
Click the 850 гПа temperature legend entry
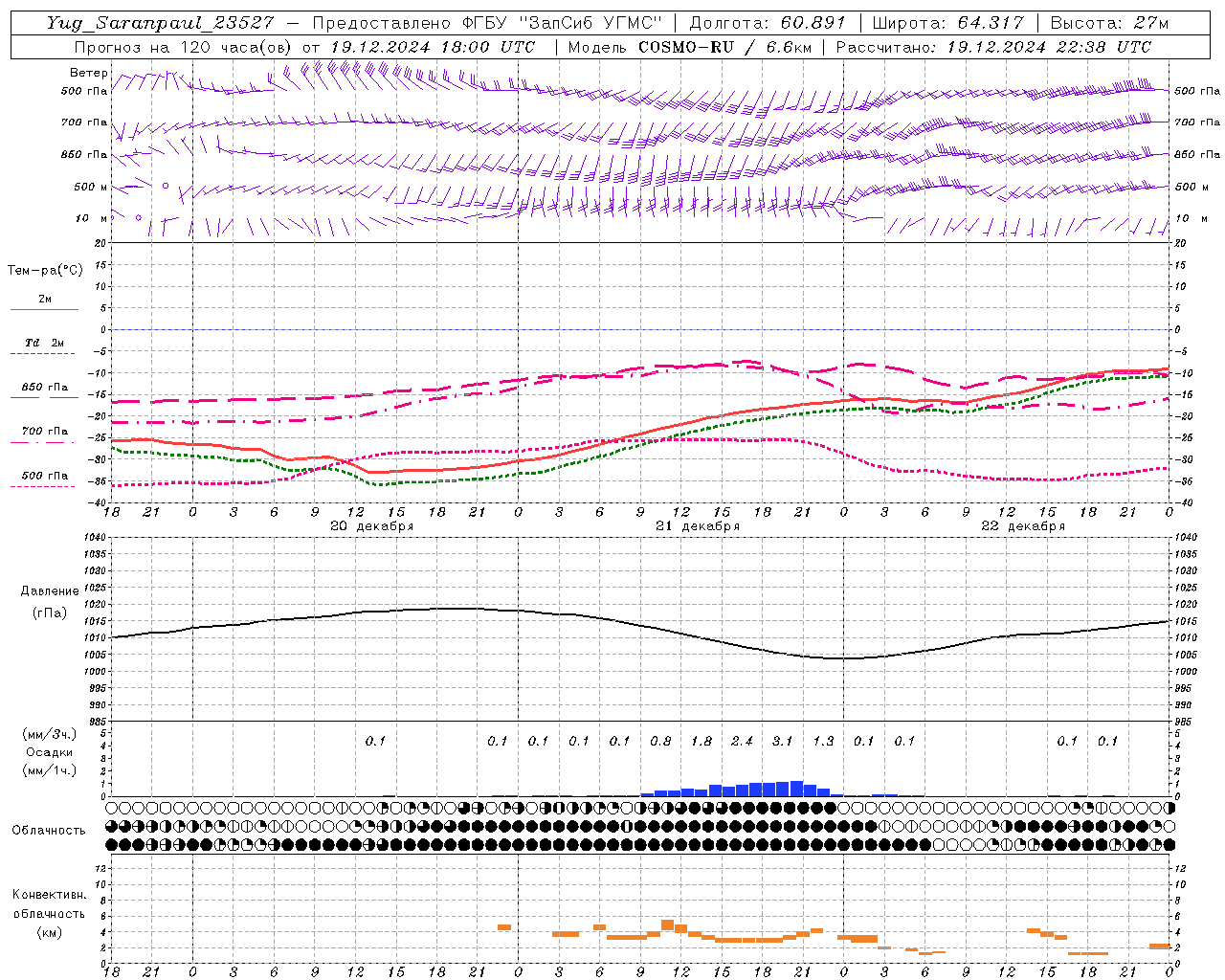(44, 388)
